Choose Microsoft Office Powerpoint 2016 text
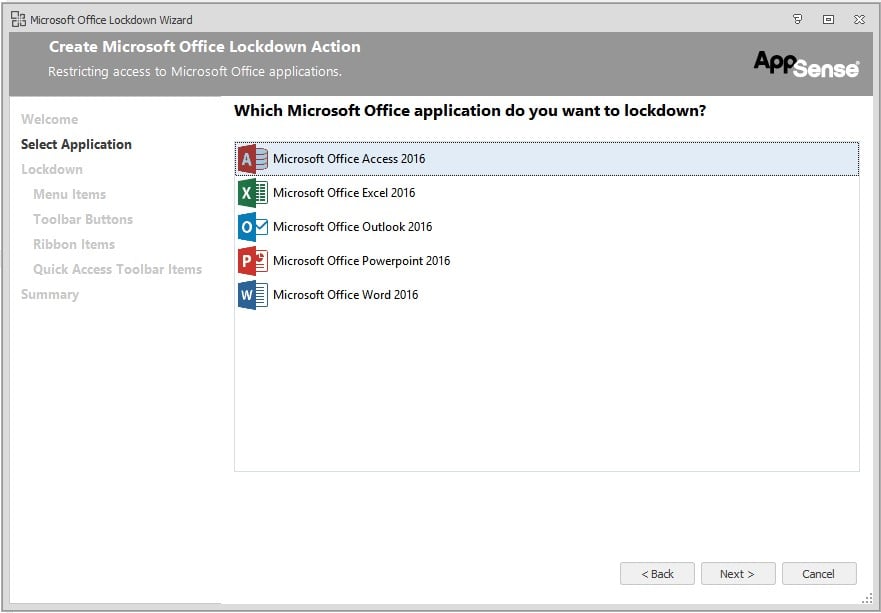881x613 pixels. [x=361, y=261]
